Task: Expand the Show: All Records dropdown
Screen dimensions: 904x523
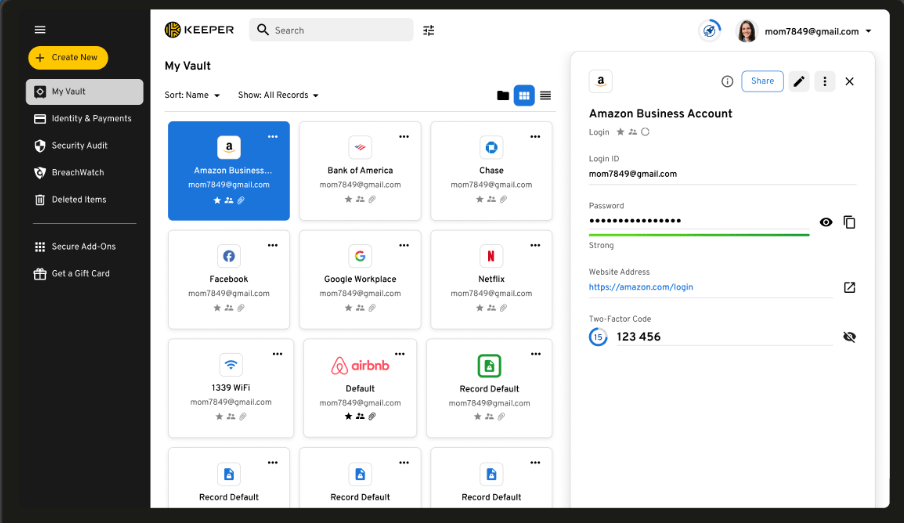Action: [278, 95]
